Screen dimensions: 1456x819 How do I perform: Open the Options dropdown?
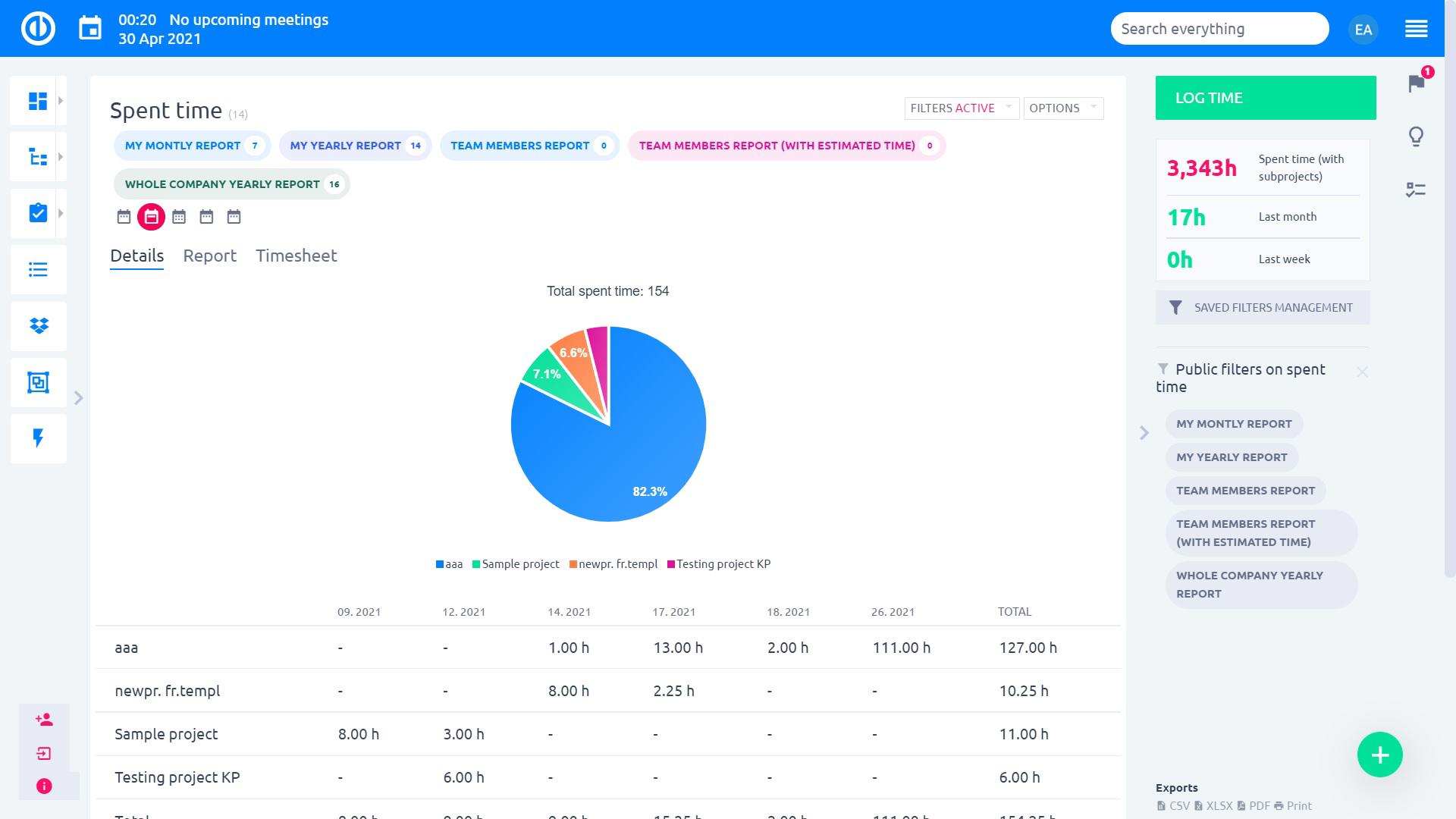(x=1062, y=108)
